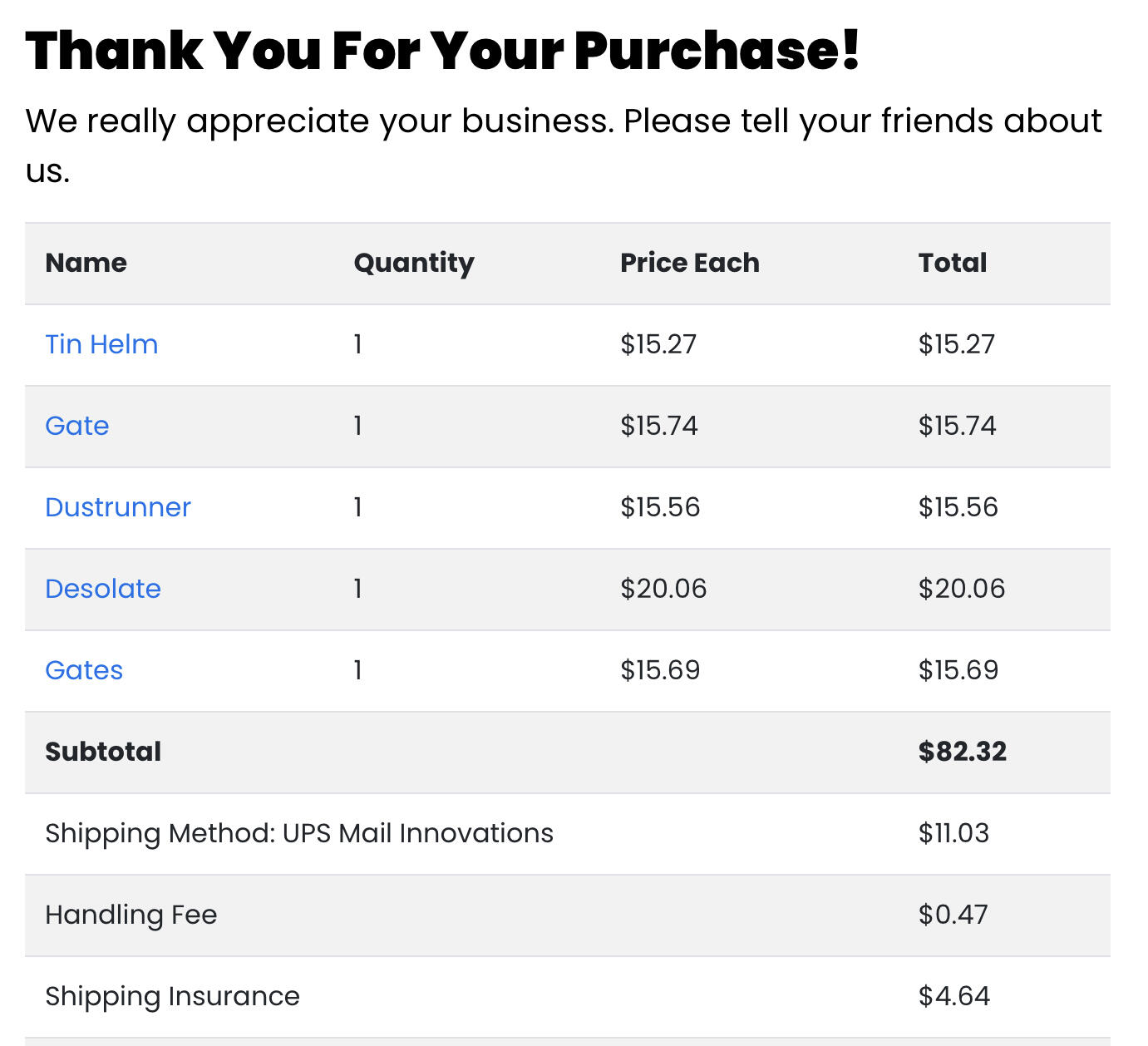Click the $11.03 shipping cost

pyautogui.click(x=953, y=833)
